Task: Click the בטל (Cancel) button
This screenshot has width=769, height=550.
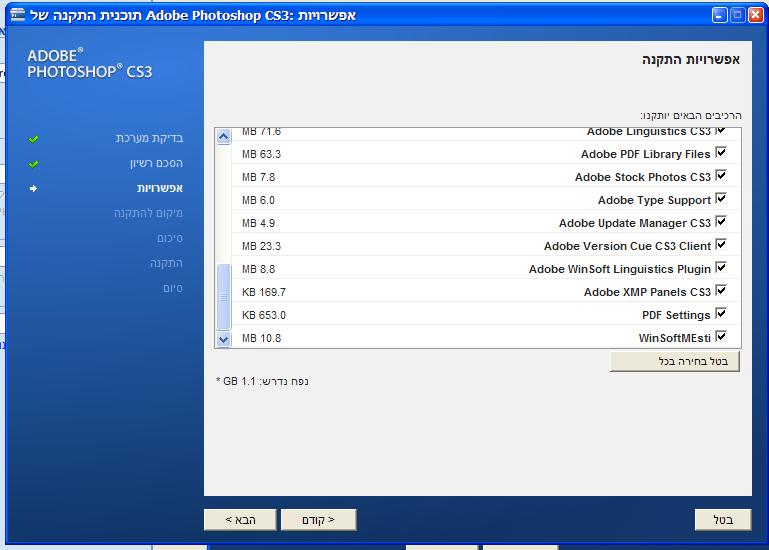Action: click(723, 520)
